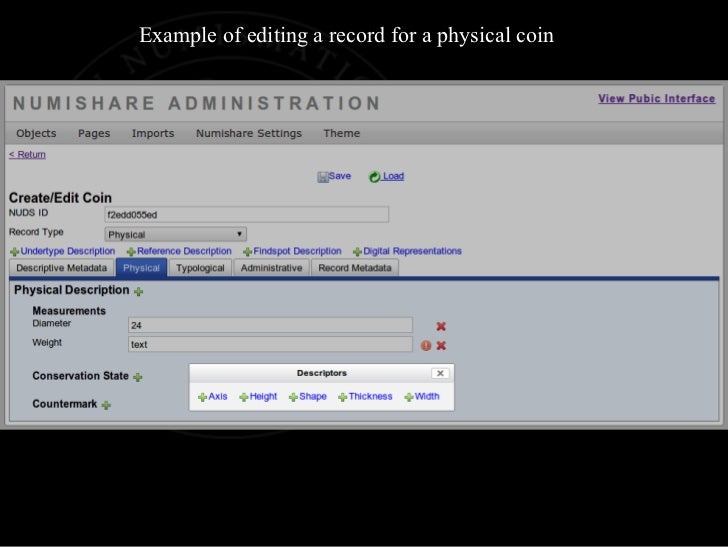Delete the Diameter measurement with red X
The image size is (728, 547).
click(441, 326)
